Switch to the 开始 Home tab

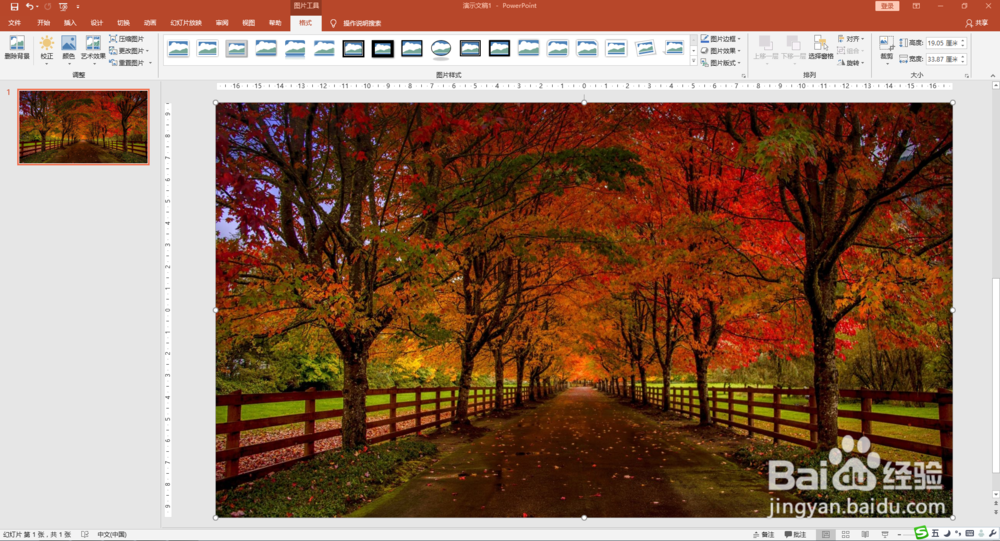[43, 23]
